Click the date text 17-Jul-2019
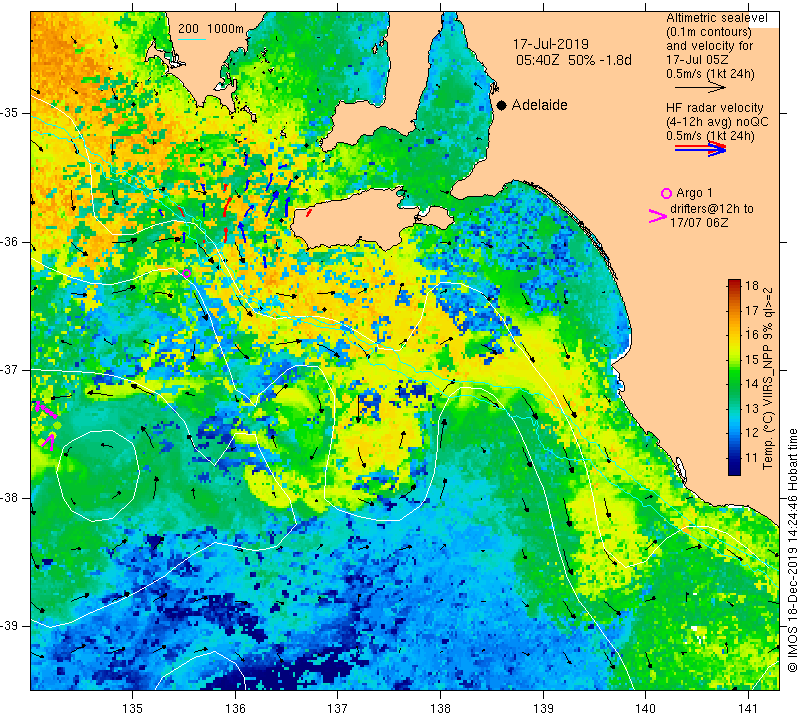This screenshot has width=800, height=720. click(551, 44)
